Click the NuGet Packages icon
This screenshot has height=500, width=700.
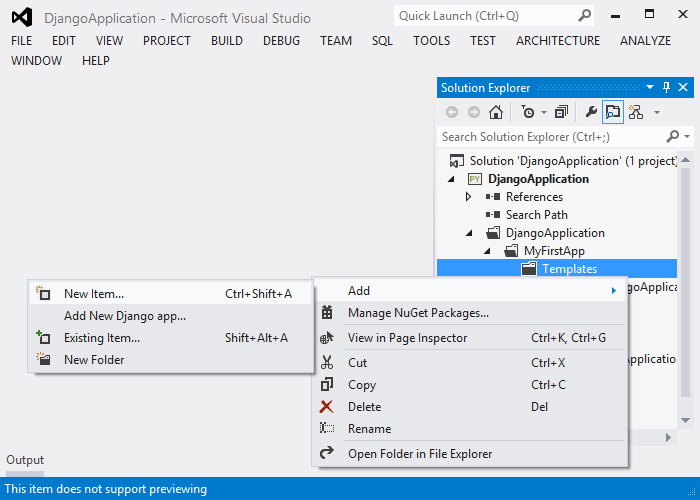pos(327,312)
